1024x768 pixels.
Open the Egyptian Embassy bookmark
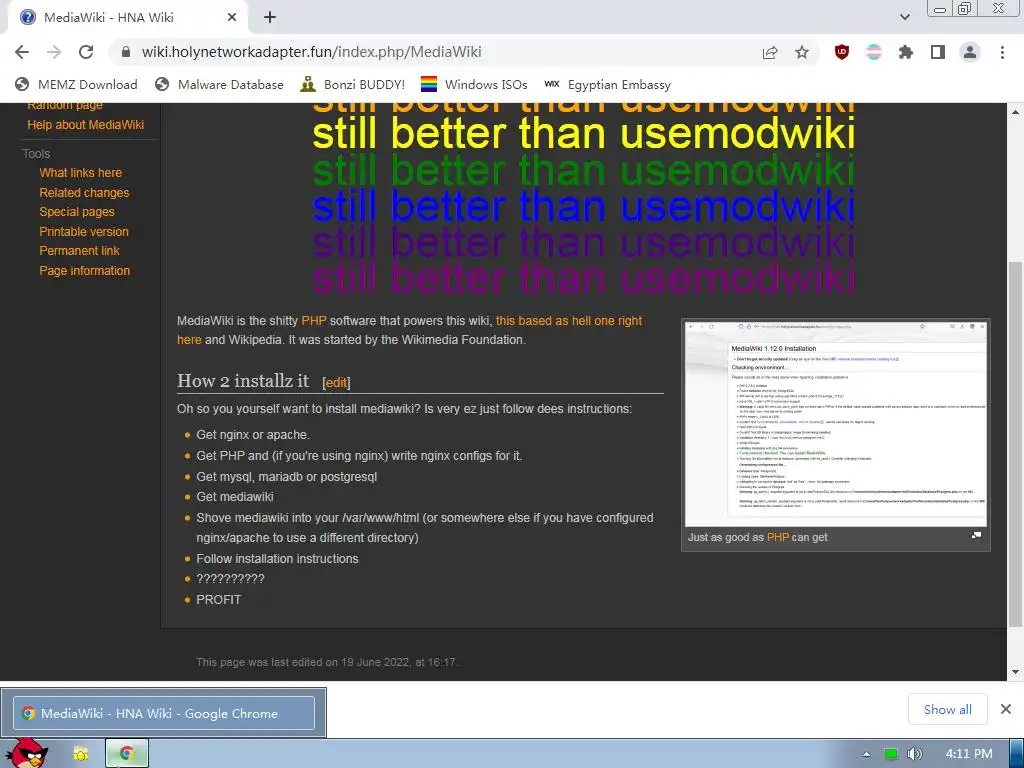click(607, 84)
